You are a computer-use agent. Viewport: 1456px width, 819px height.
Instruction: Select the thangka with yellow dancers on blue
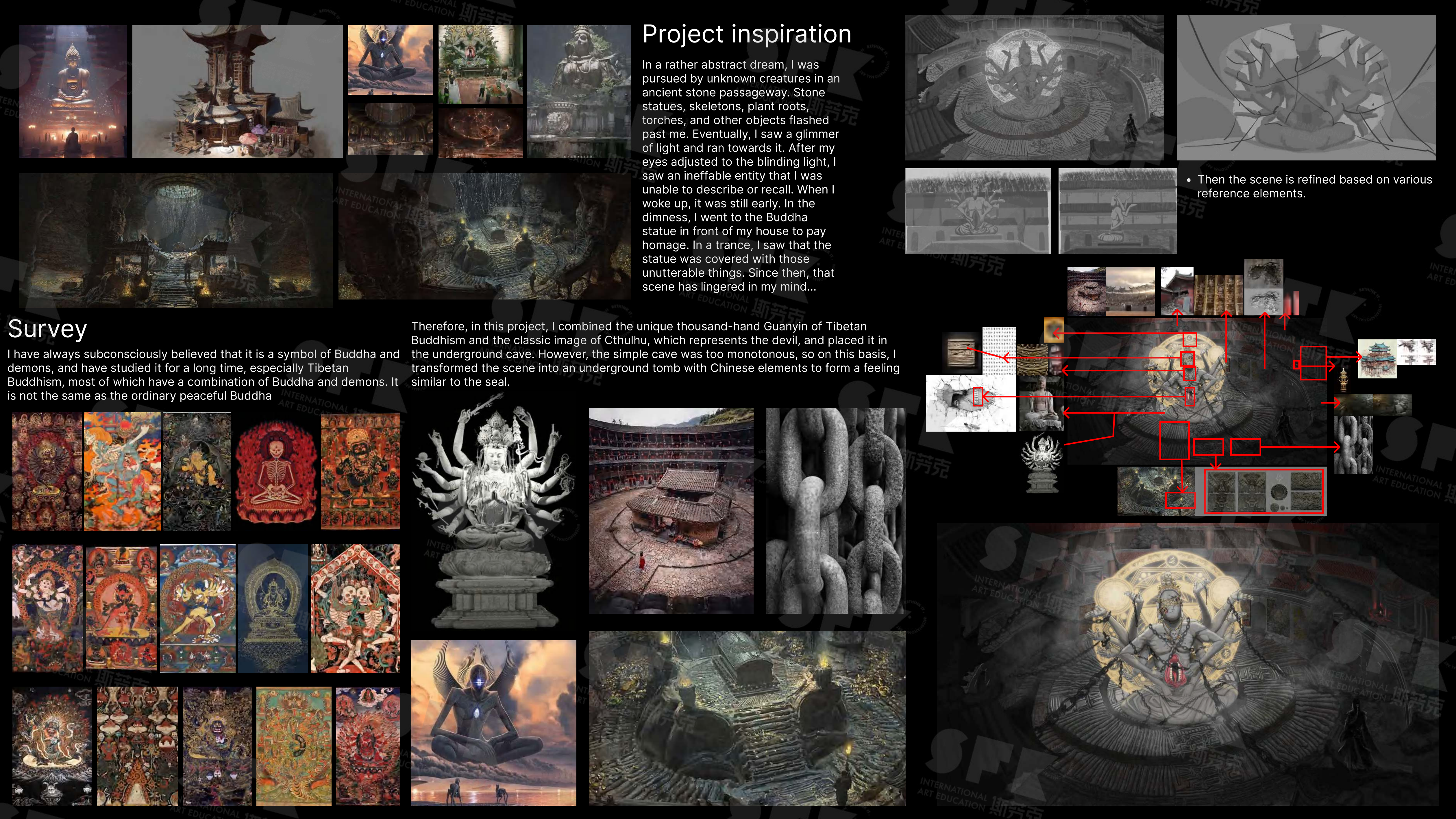click(198, 609)
